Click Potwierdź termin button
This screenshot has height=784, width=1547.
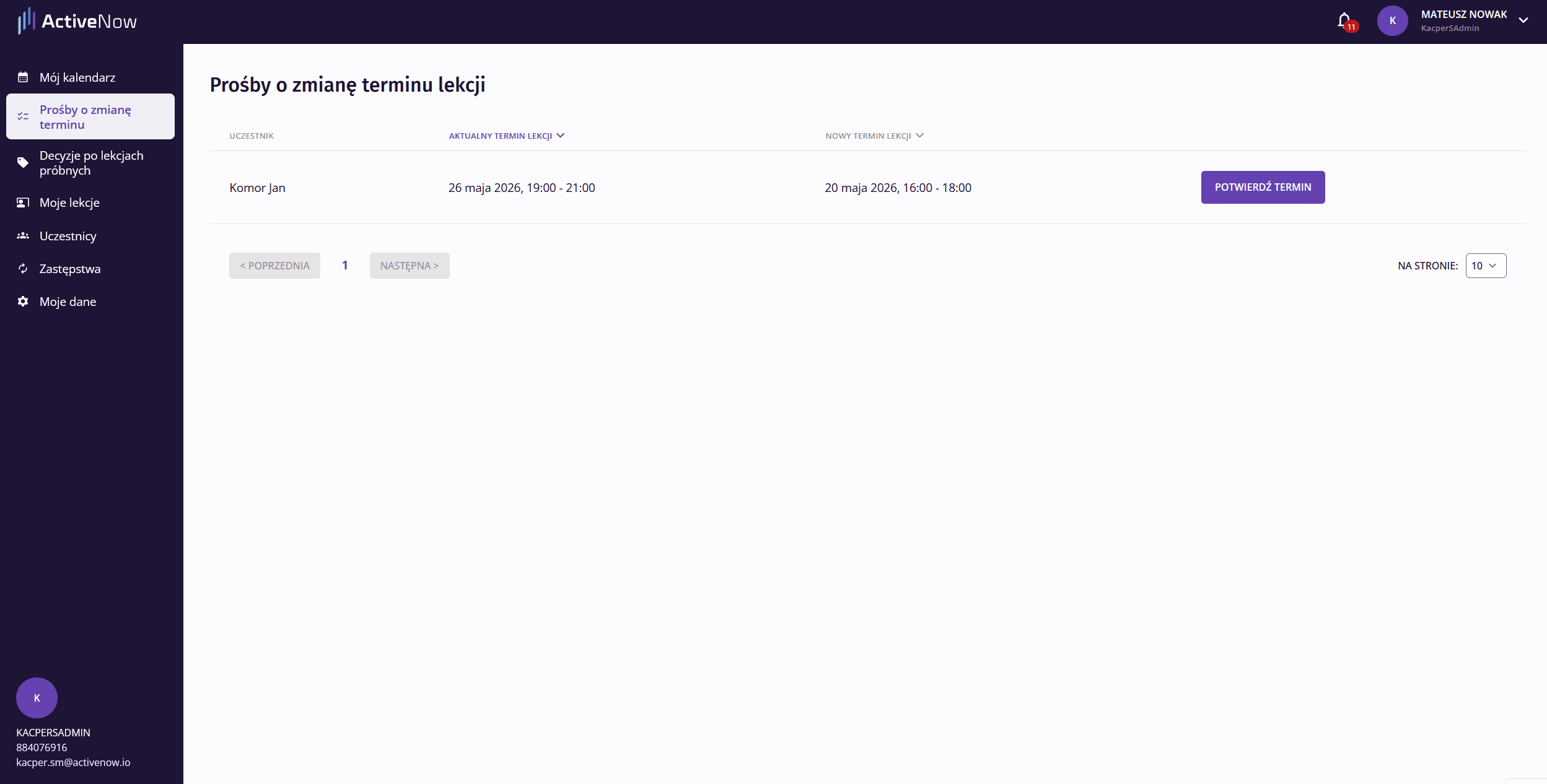click(x=1263, y=187)
